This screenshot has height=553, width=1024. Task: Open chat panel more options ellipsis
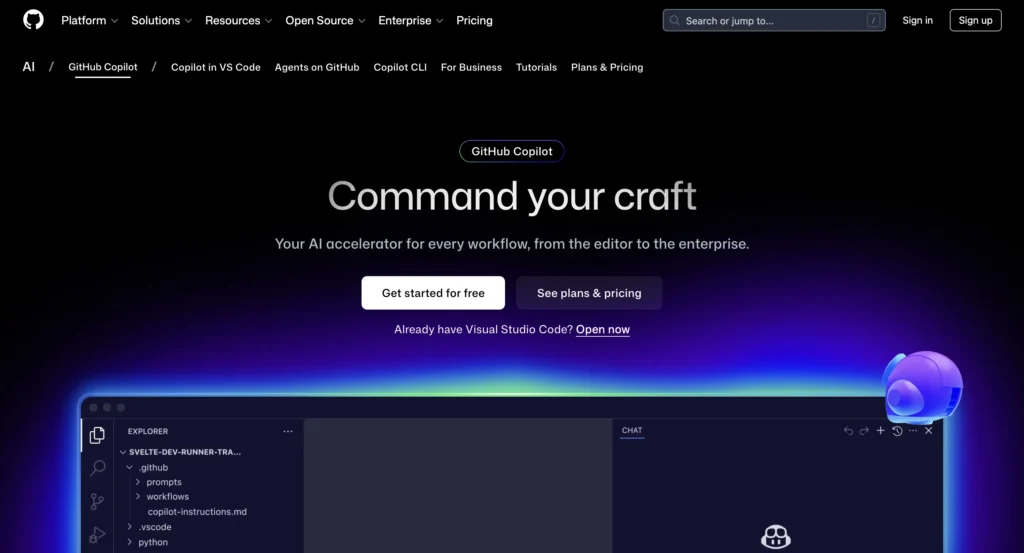[x=913, y=431]
